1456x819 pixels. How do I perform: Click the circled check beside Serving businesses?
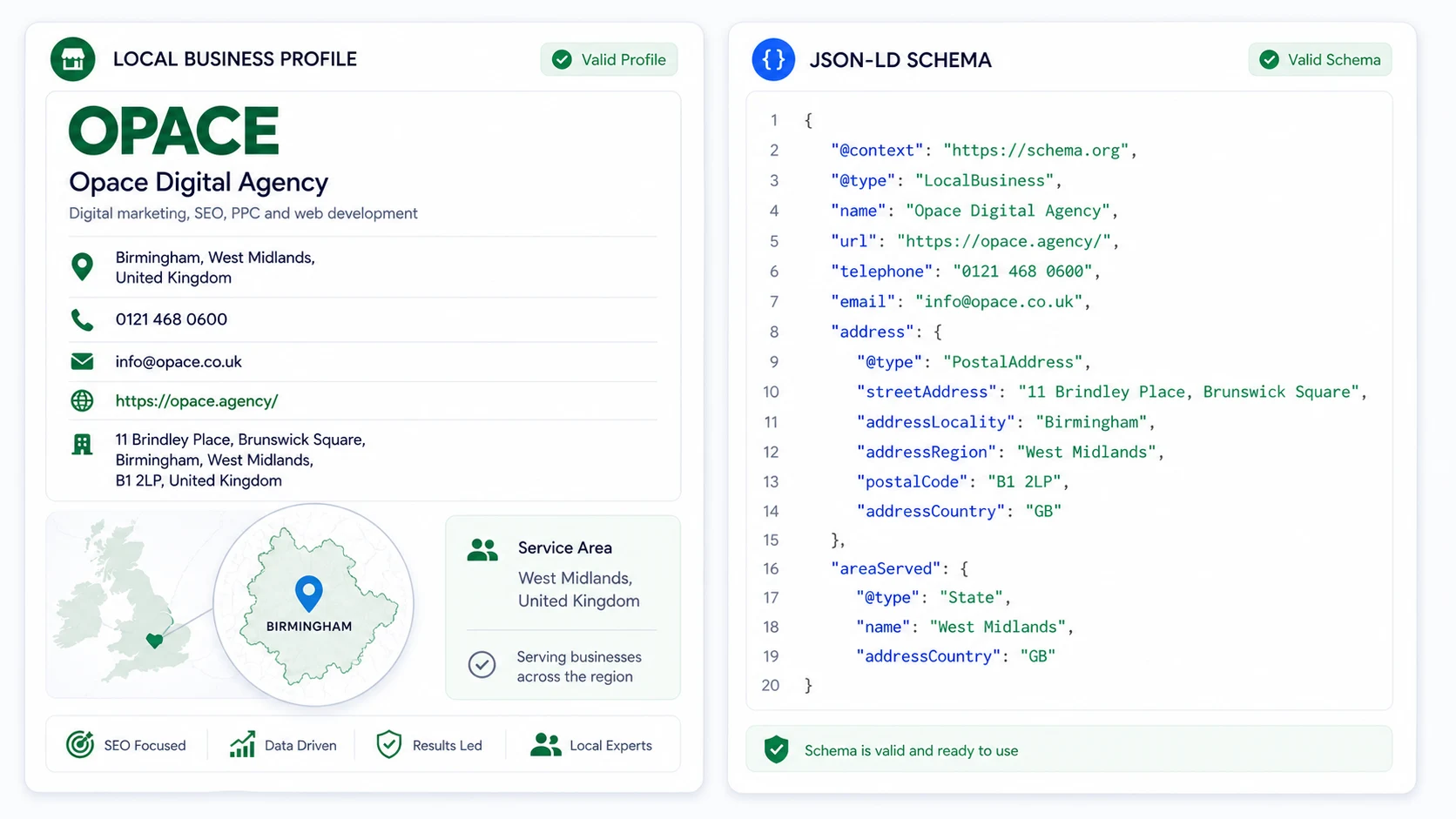pos(482,665)
